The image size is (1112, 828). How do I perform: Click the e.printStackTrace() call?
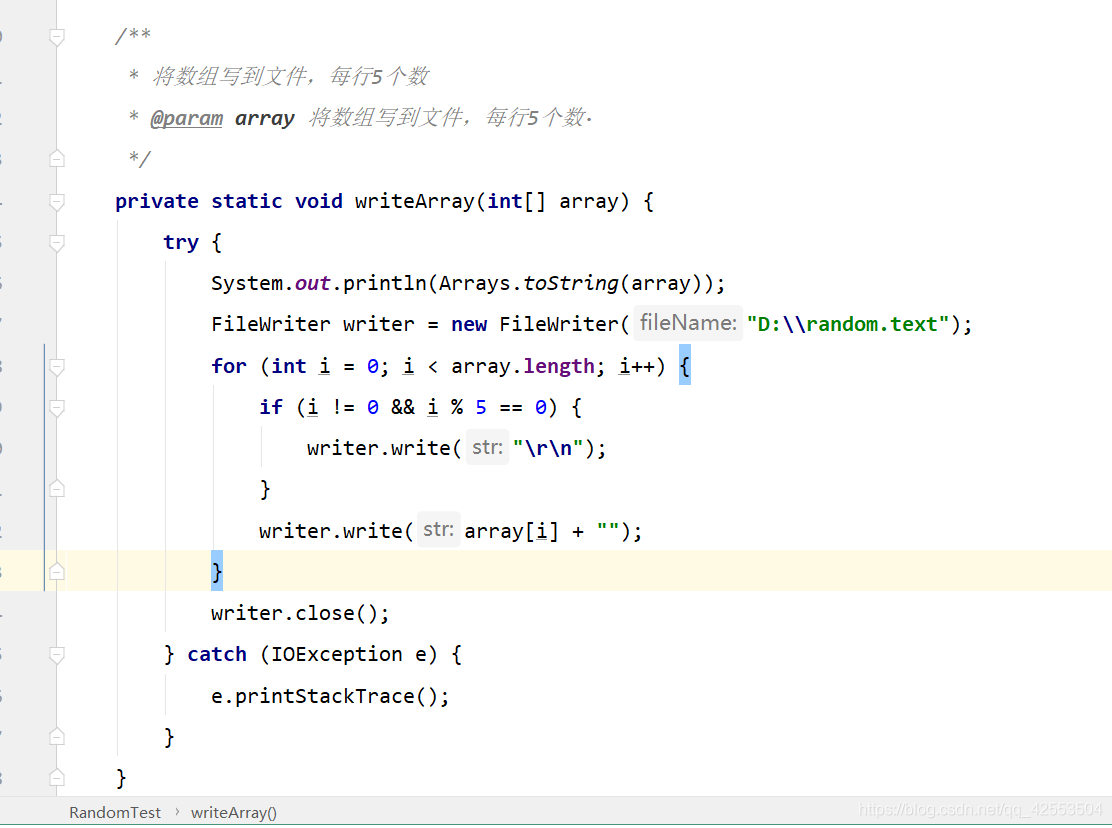click(x=330, y=696)
